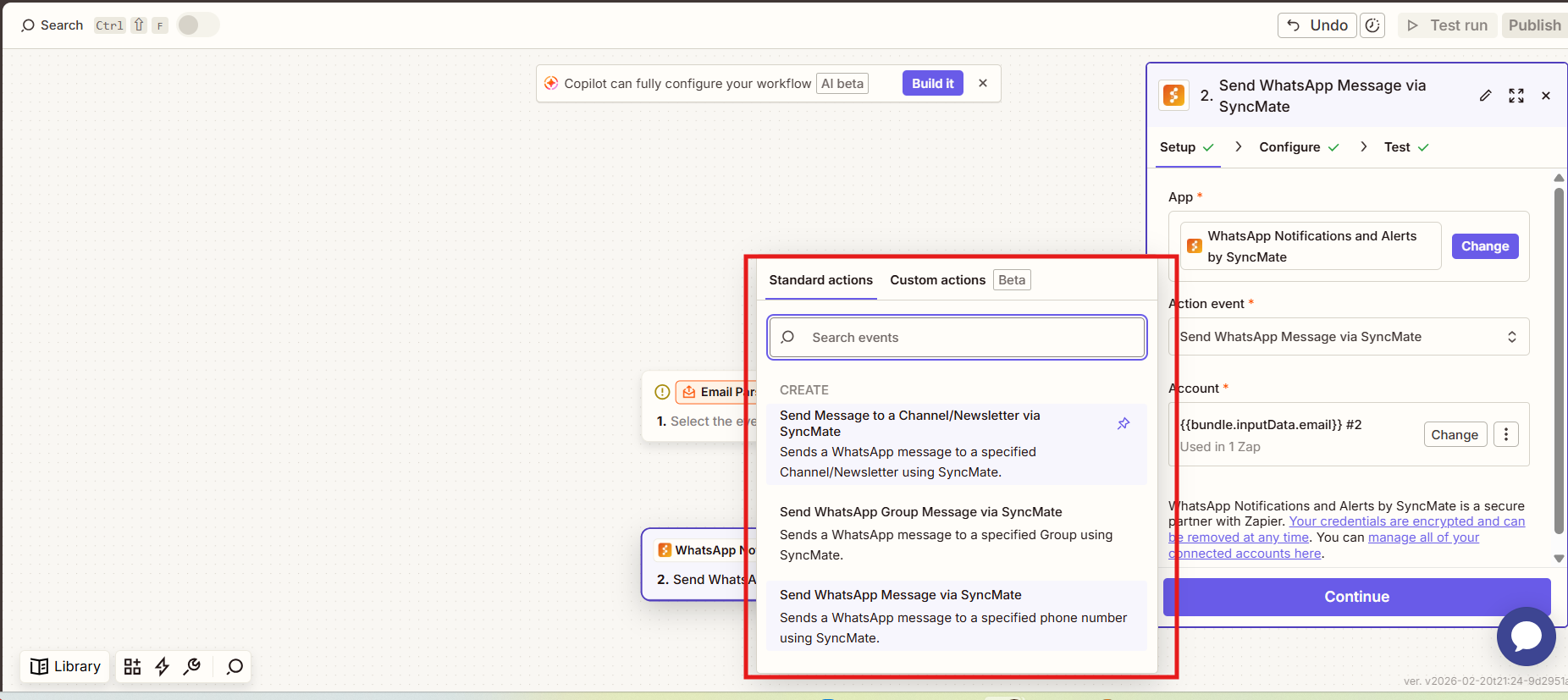Pin the Send Message to Channel/Newsletter action
The height and width of the screenshot is (700, 1568).
pos(1123,423)
